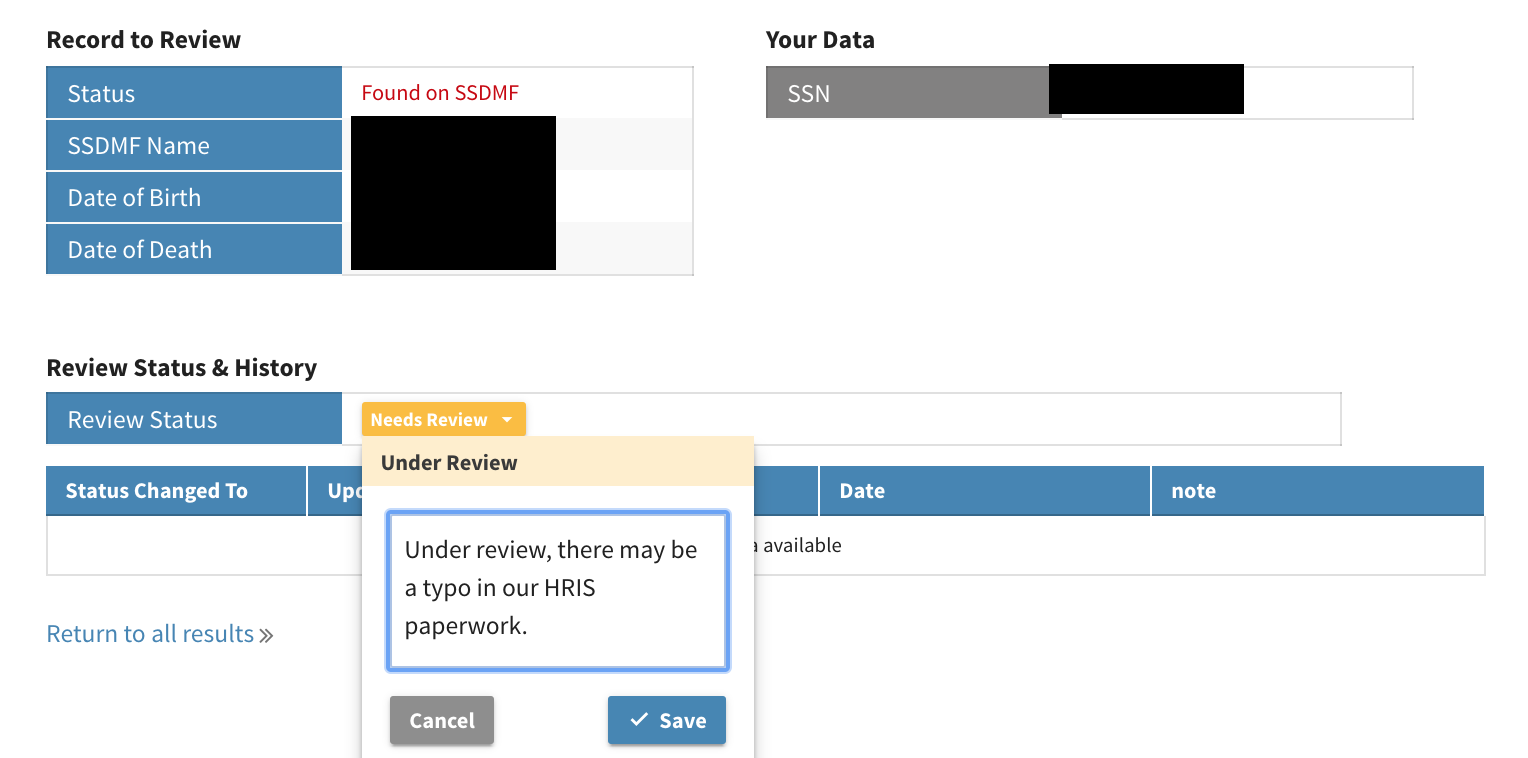Click inside the note text box
The width and height of the screenshot is (1528, 758).
(557, 590)
